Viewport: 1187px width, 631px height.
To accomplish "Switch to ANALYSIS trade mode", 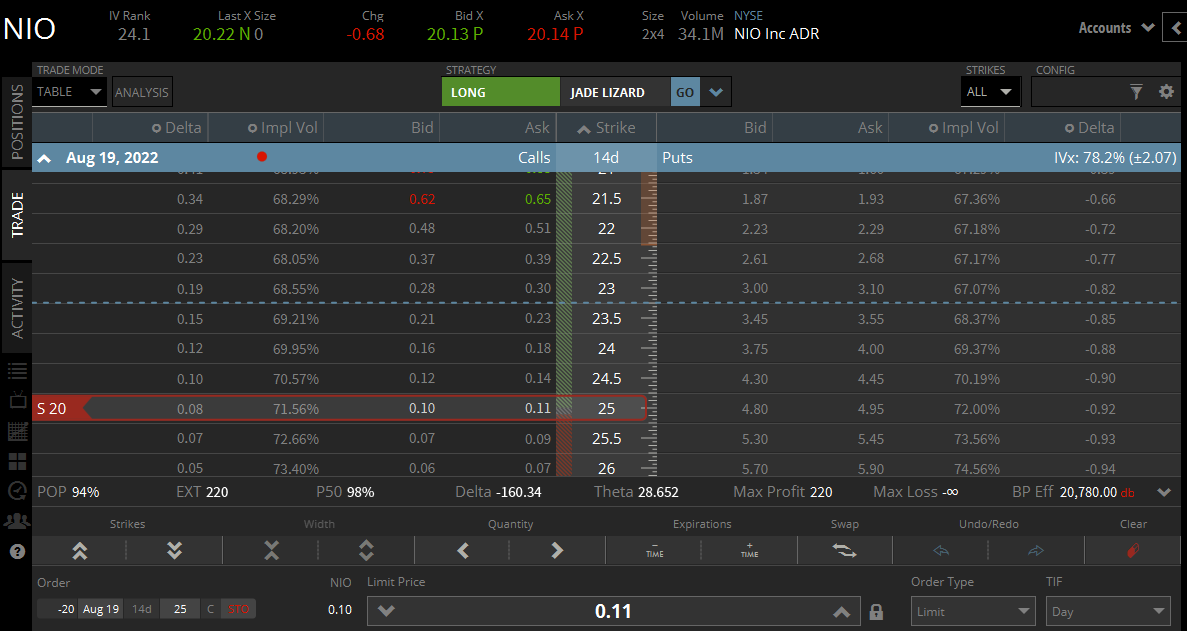I will pyautogui.click(x=142, y=92).
